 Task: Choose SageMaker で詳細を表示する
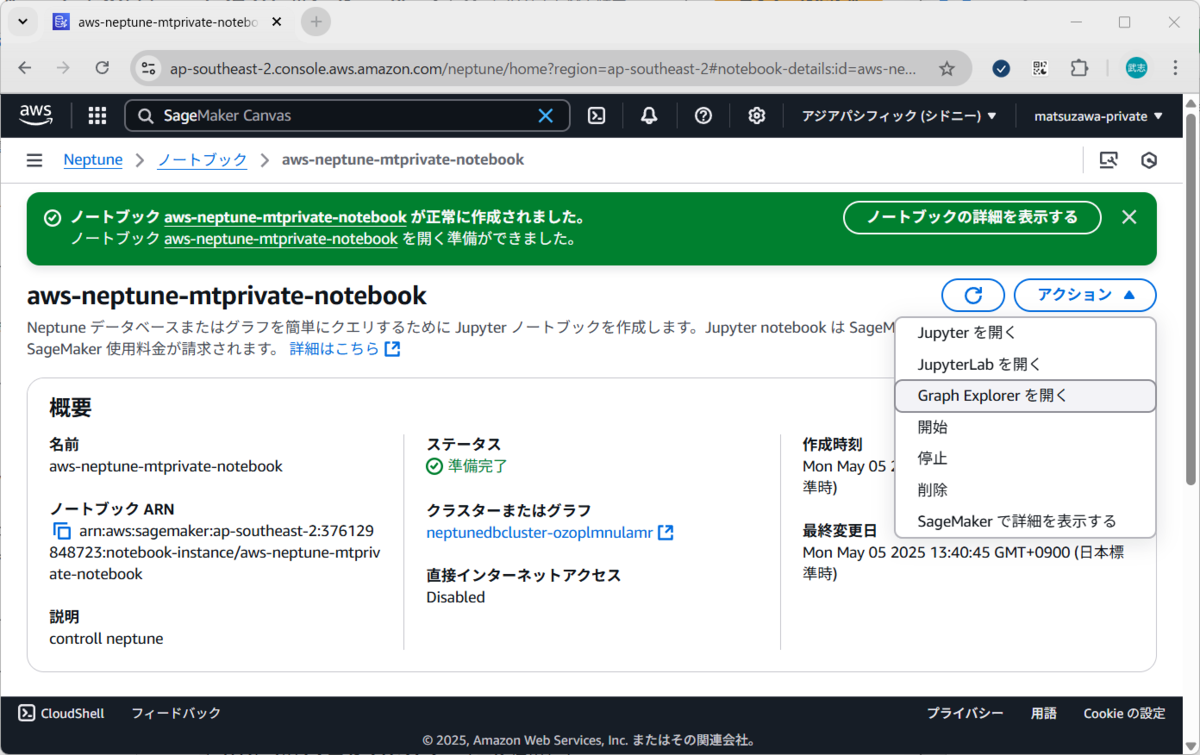click(x=1025, y=521)
